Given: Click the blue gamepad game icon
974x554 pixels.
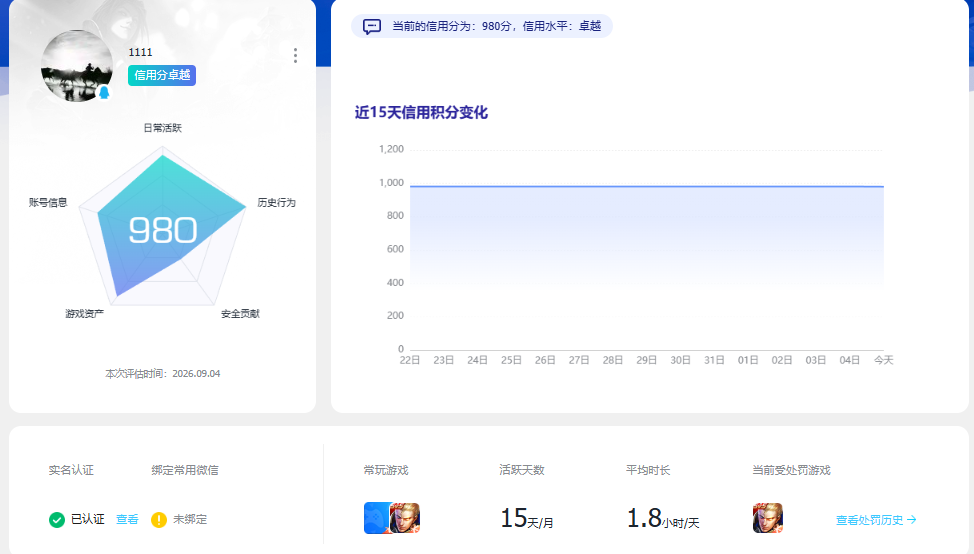Looking at the screenshot, I should (376, 518).
